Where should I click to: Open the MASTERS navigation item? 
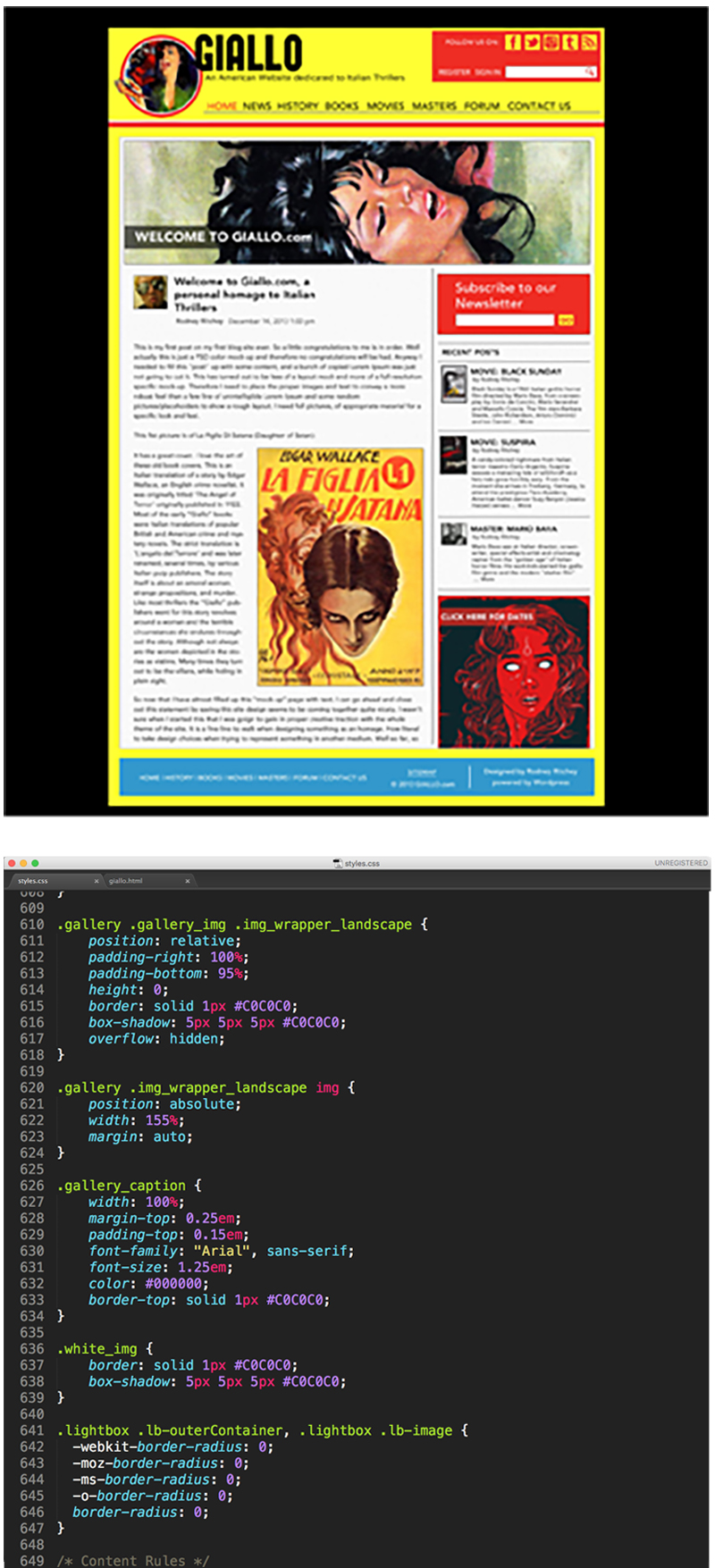434,105
